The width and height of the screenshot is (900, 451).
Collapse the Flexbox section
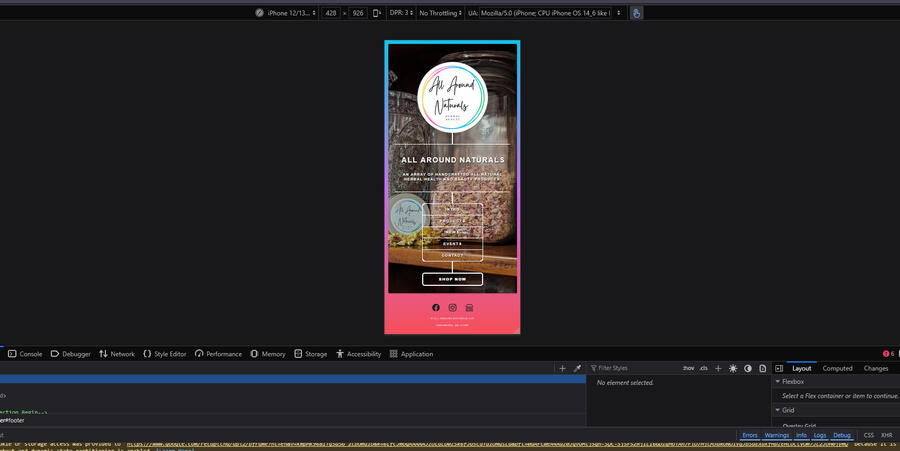click(778, 381)
